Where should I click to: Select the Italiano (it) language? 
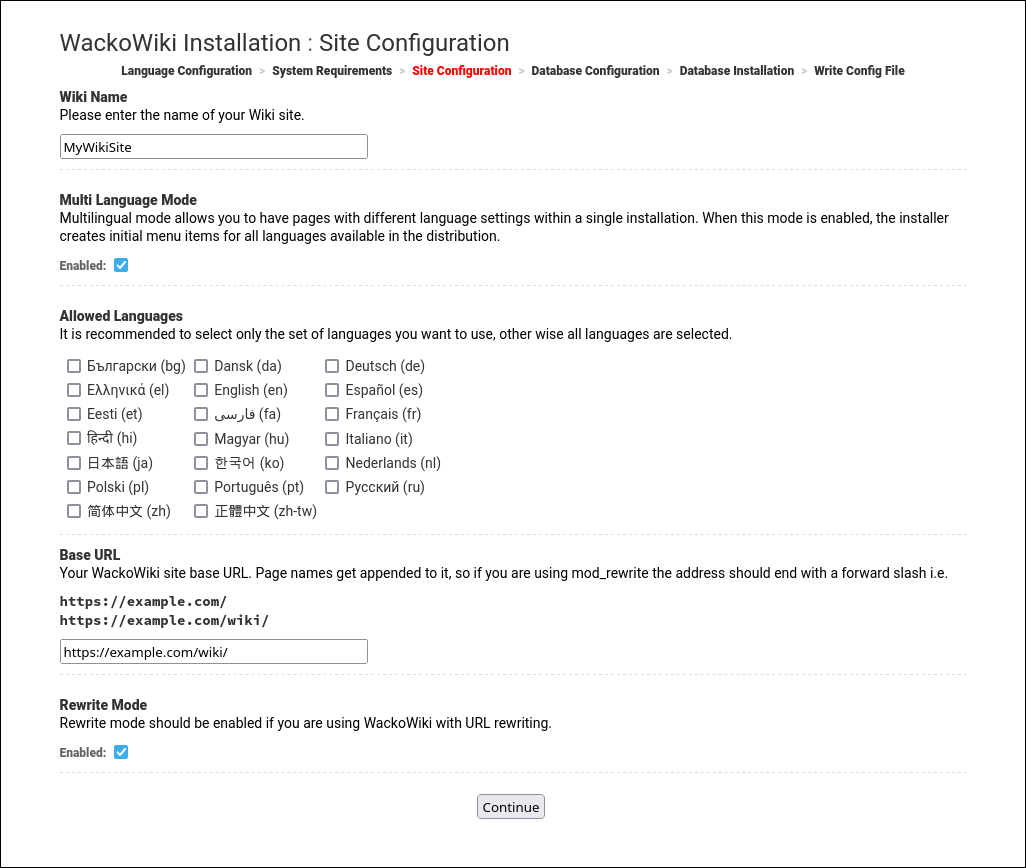coord(332,439)
